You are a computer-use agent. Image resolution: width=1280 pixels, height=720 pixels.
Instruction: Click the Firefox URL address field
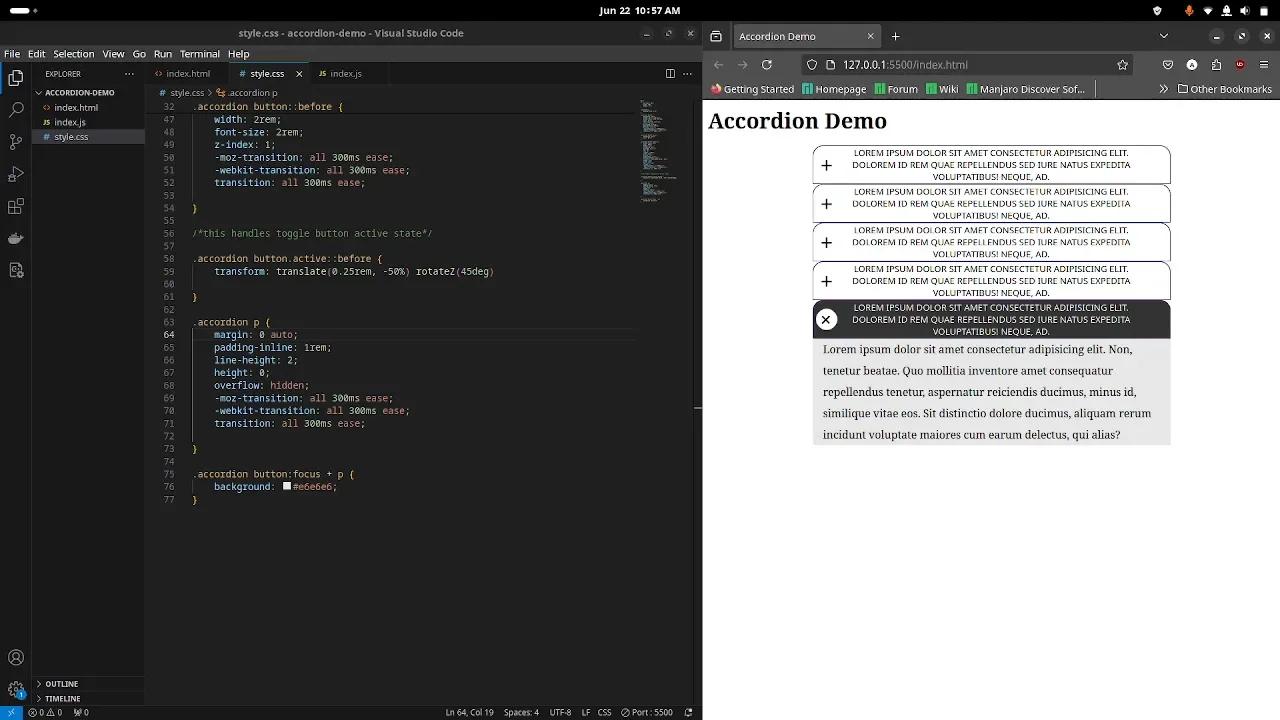coord(968,65)
